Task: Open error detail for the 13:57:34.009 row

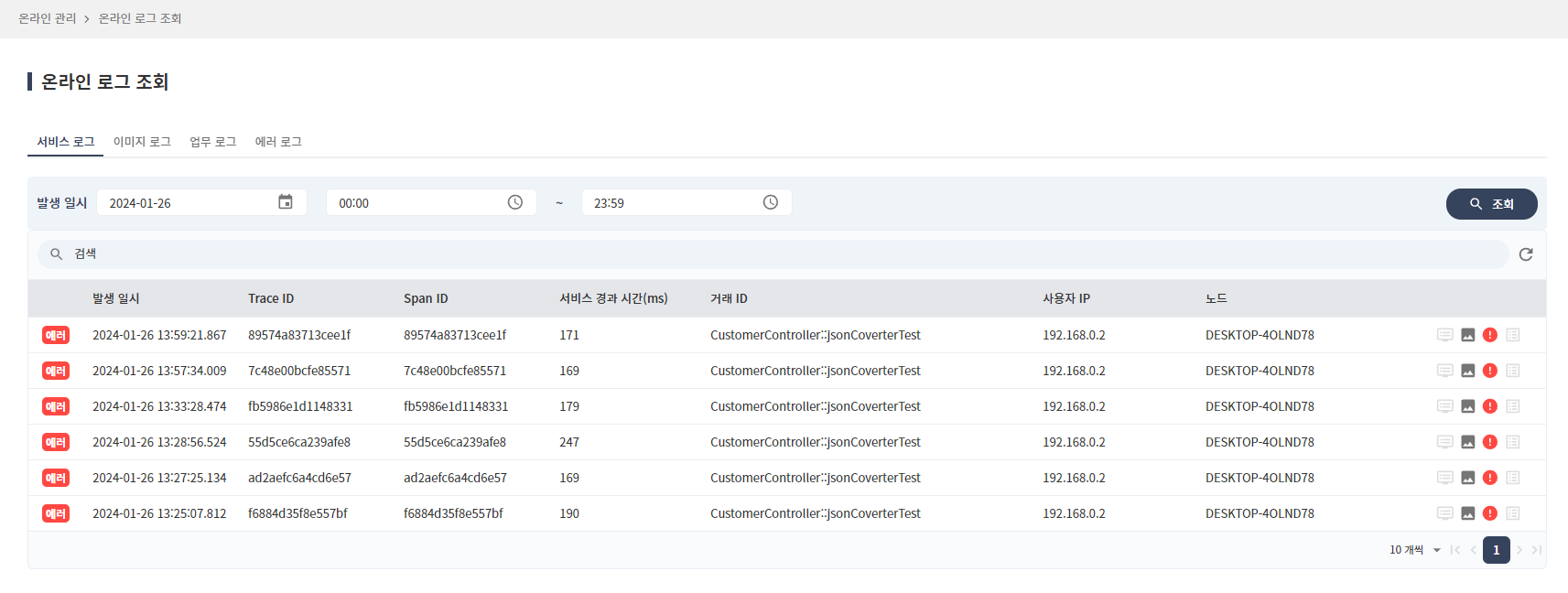Action: click(x=1490, y=371)
